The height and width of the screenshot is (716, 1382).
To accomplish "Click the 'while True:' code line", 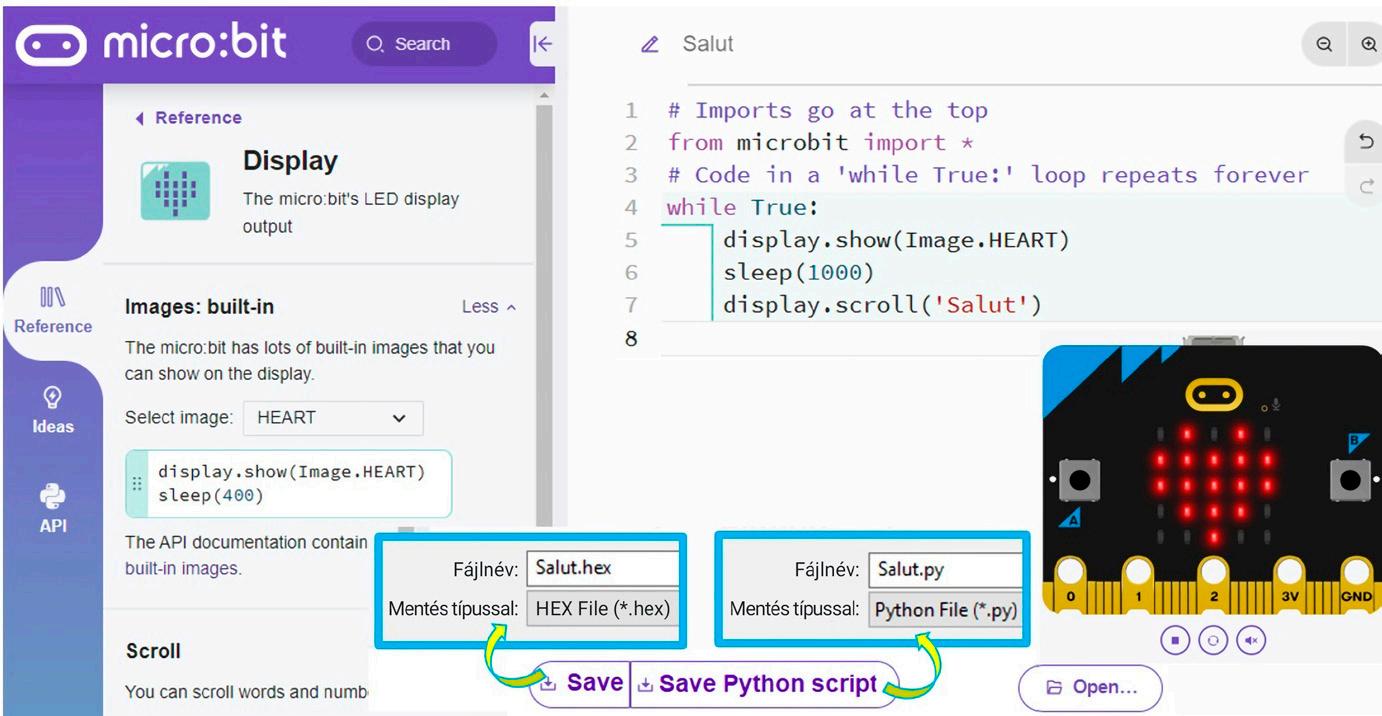I will 743,208.
